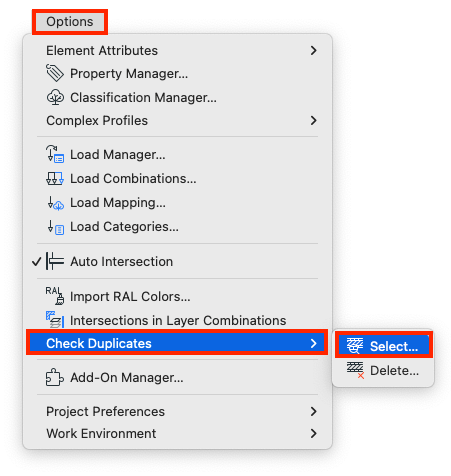Expand the Complex Profiles submenu arrow
Image resolution: width=451 pixels, height=476 pixels.
(313, 120)
